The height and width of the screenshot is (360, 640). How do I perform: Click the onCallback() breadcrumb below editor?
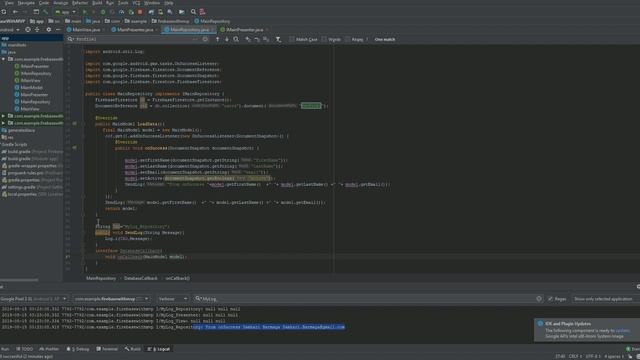pyautogui.click(x=178, y=278)
